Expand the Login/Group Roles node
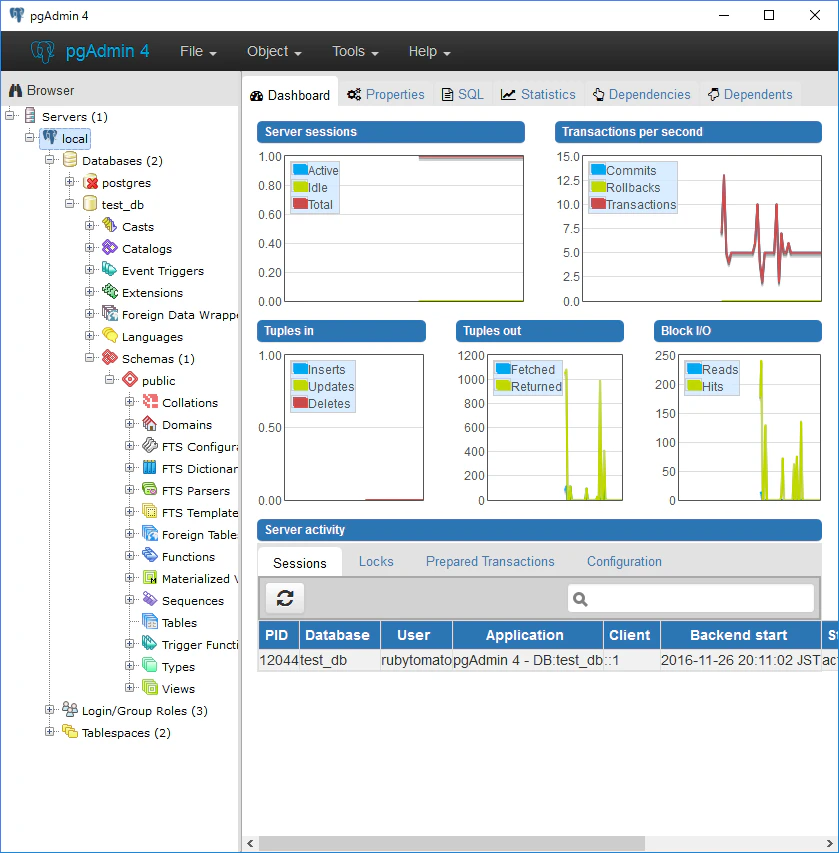 [50, 710]
